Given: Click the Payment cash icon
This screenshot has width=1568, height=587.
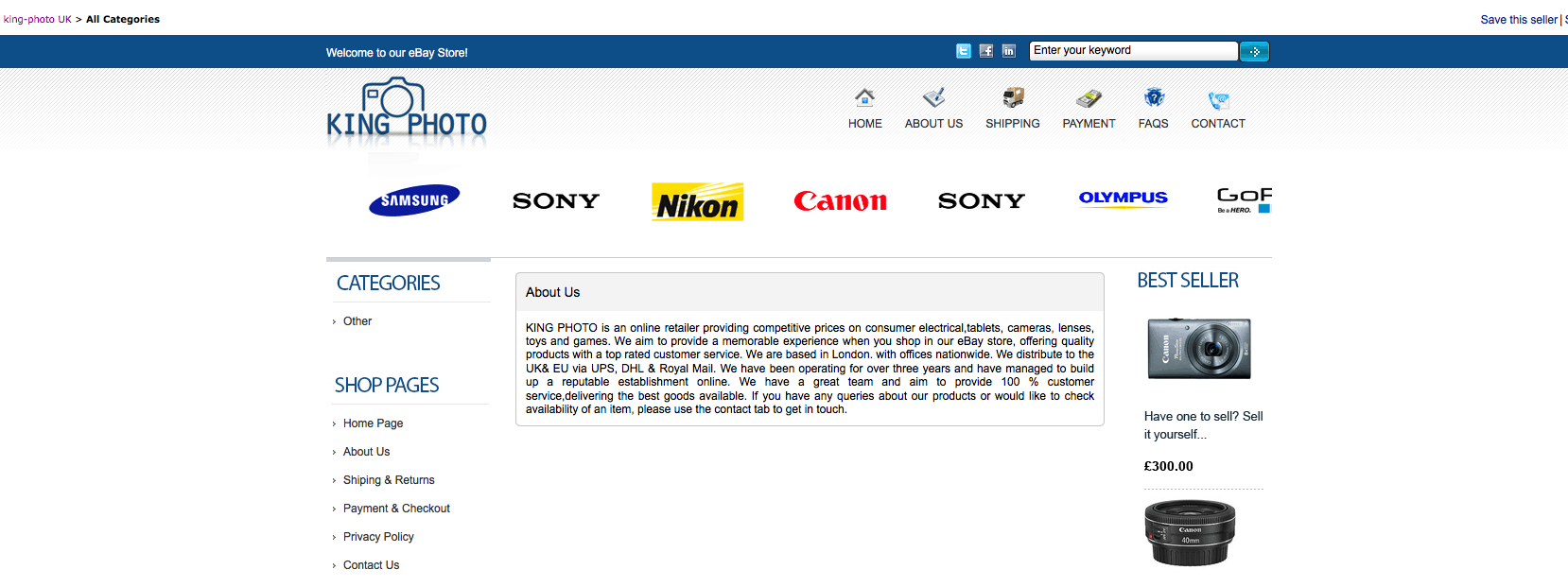Looking at the screenshot, I should (1089, 97).
